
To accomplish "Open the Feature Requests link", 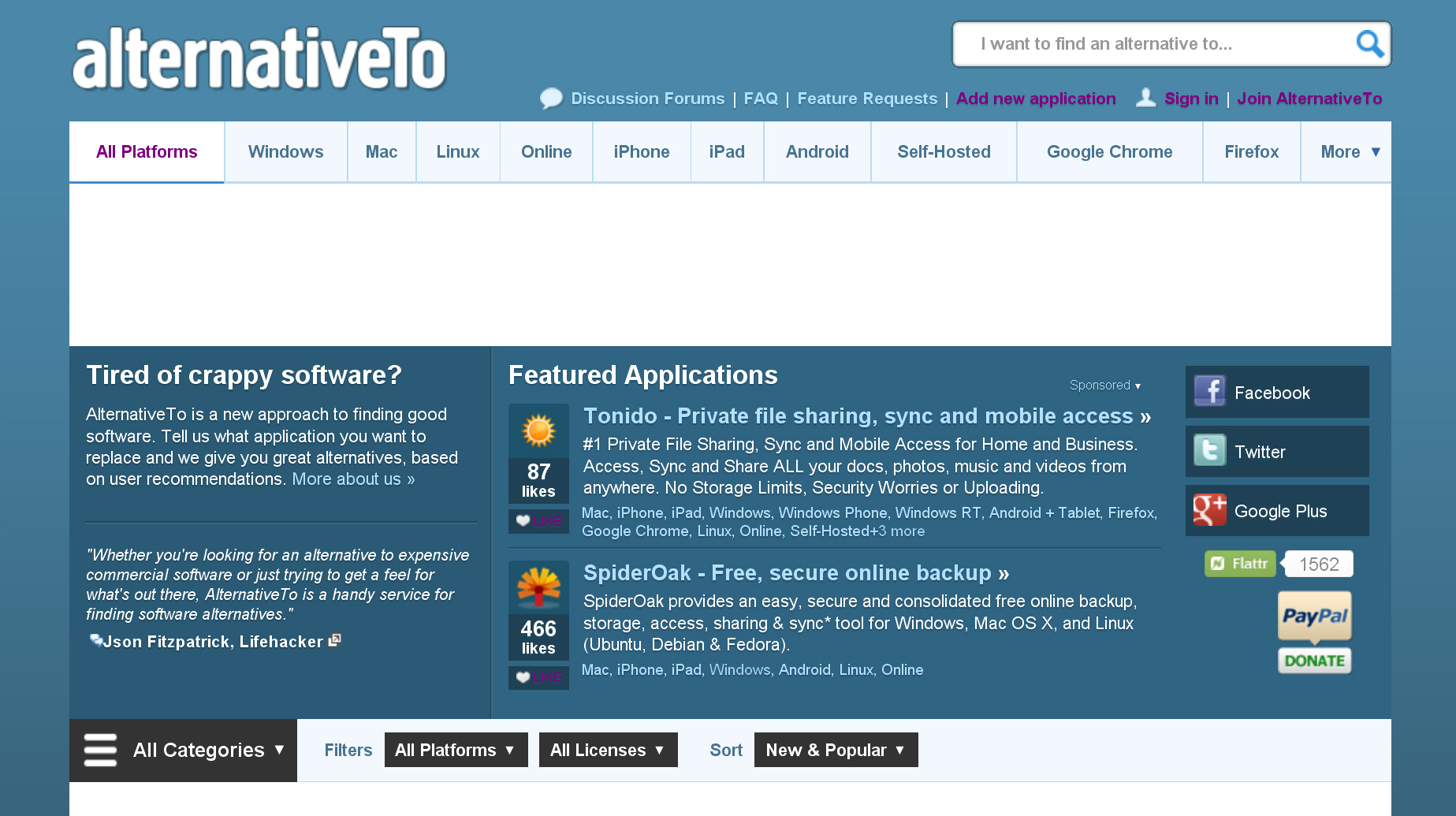I will click(867, 99).
